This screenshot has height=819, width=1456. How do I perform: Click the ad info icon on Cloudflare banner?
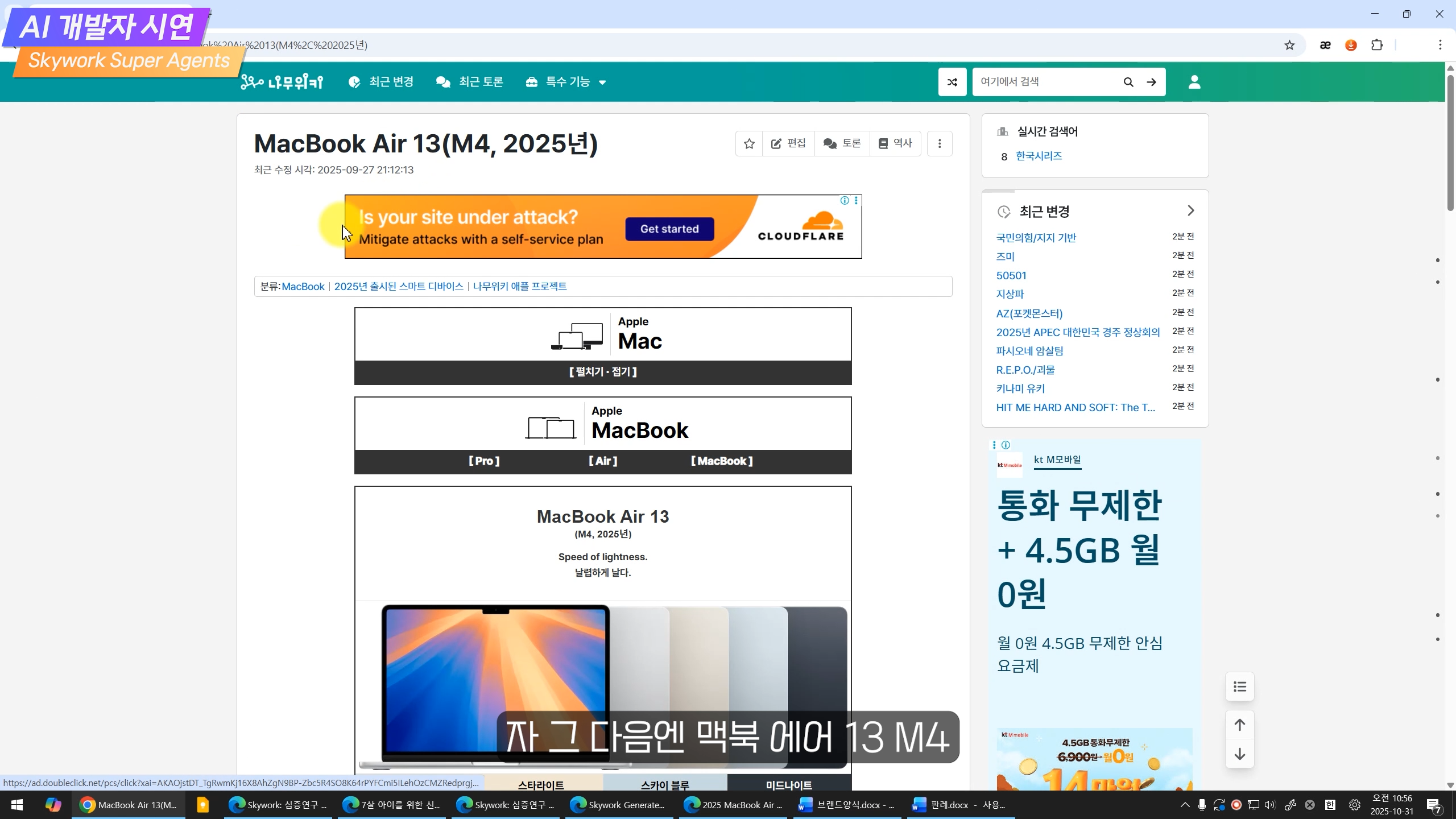[x=845, y=200]
